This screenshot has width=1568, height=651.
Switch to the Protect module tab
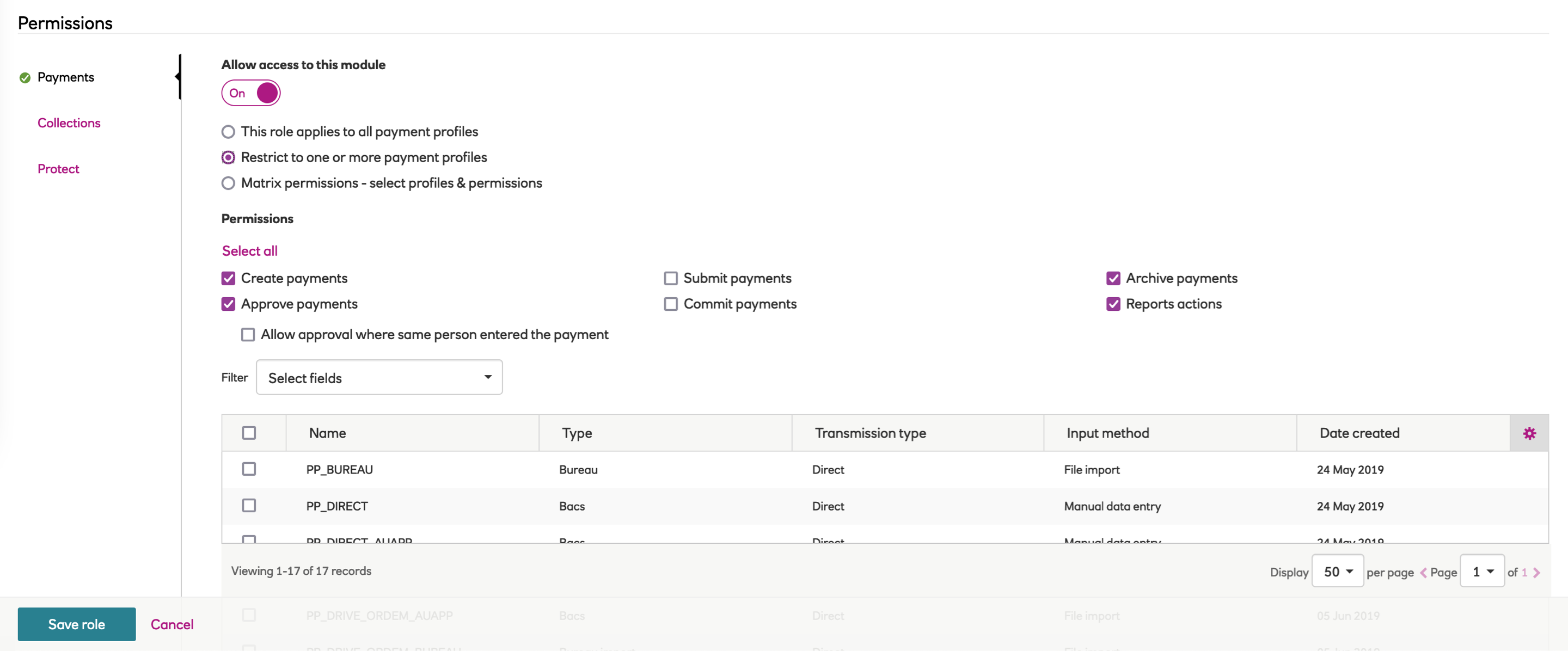point(58,169)
